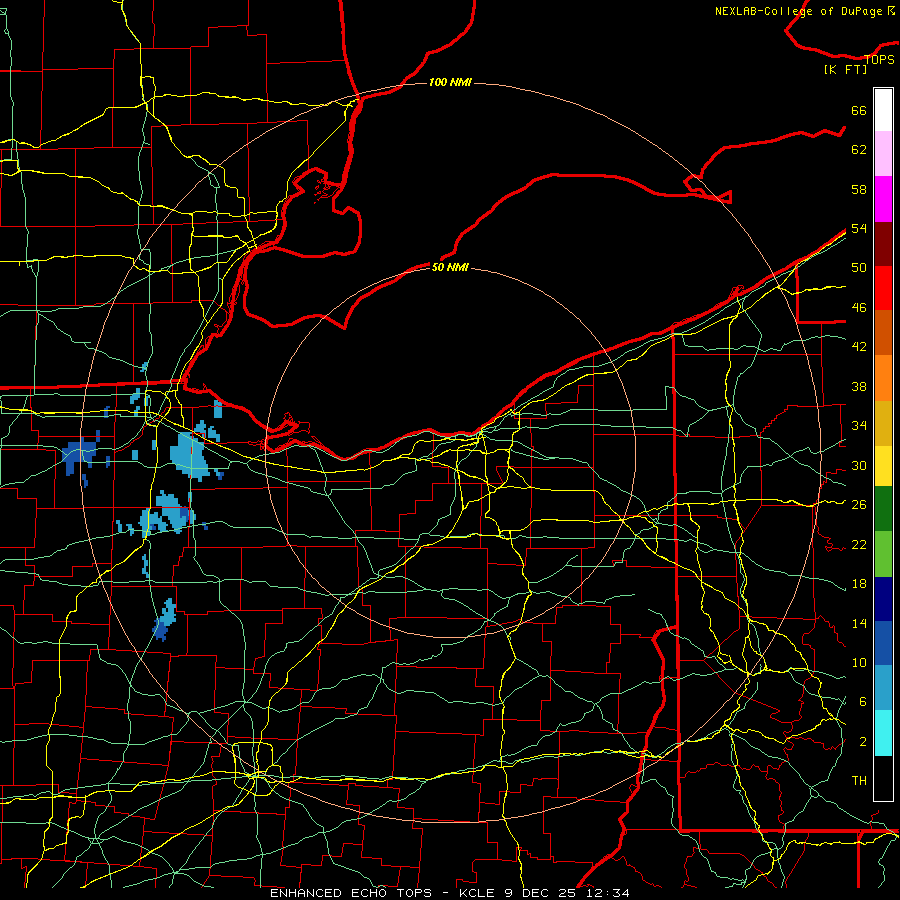Click the 'TH' legend label

859,781
